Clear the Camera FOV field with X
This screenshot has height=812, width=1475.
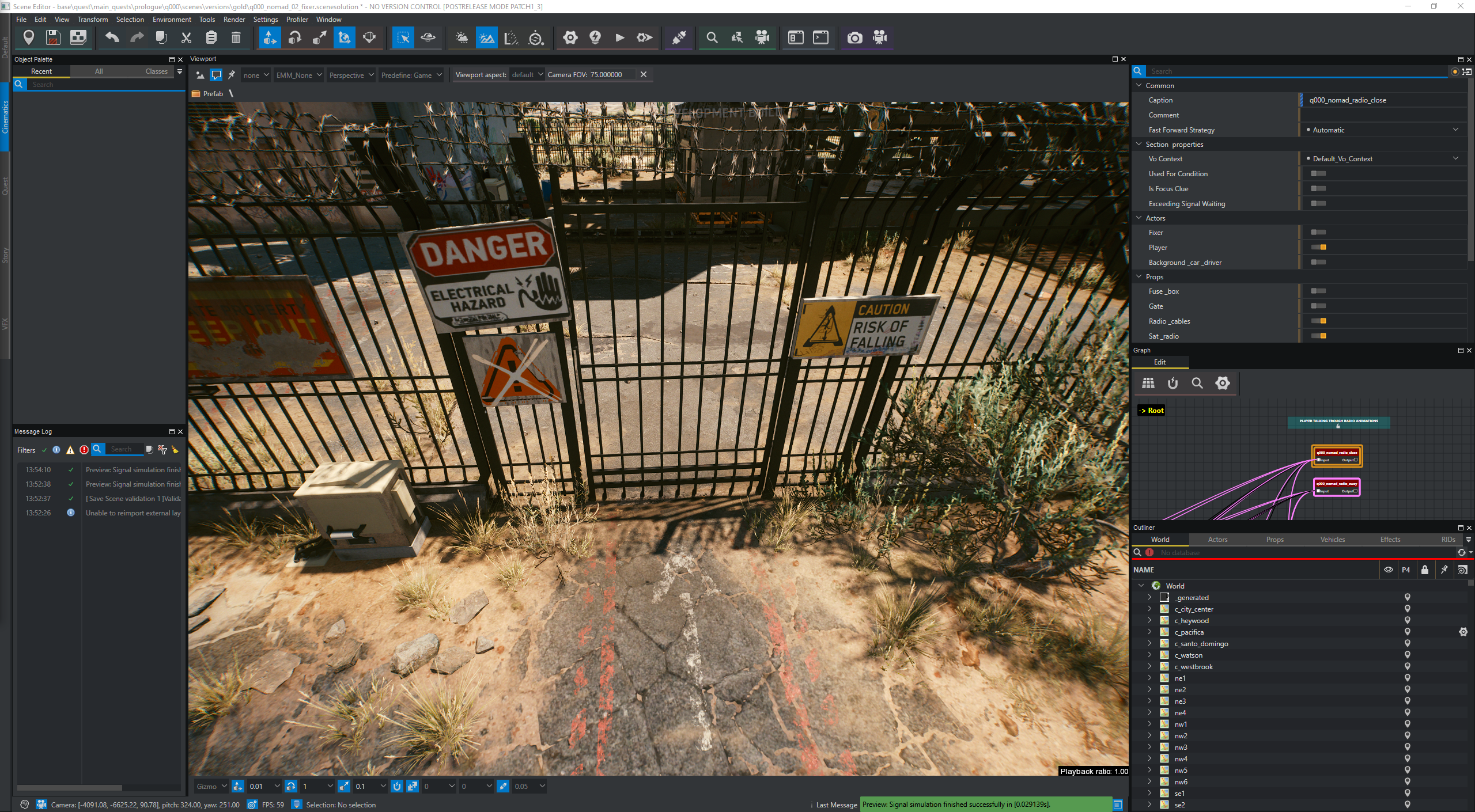click(644, 74)
